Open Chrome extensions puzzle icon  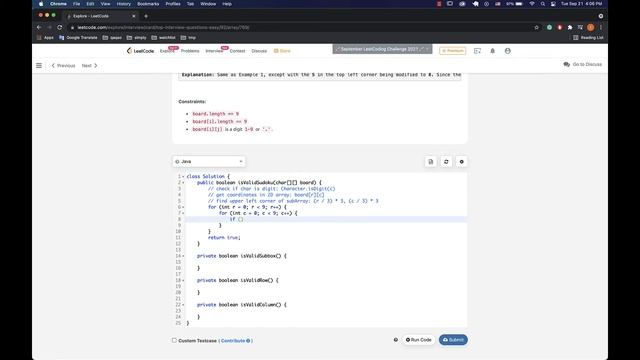pos(570,27)
